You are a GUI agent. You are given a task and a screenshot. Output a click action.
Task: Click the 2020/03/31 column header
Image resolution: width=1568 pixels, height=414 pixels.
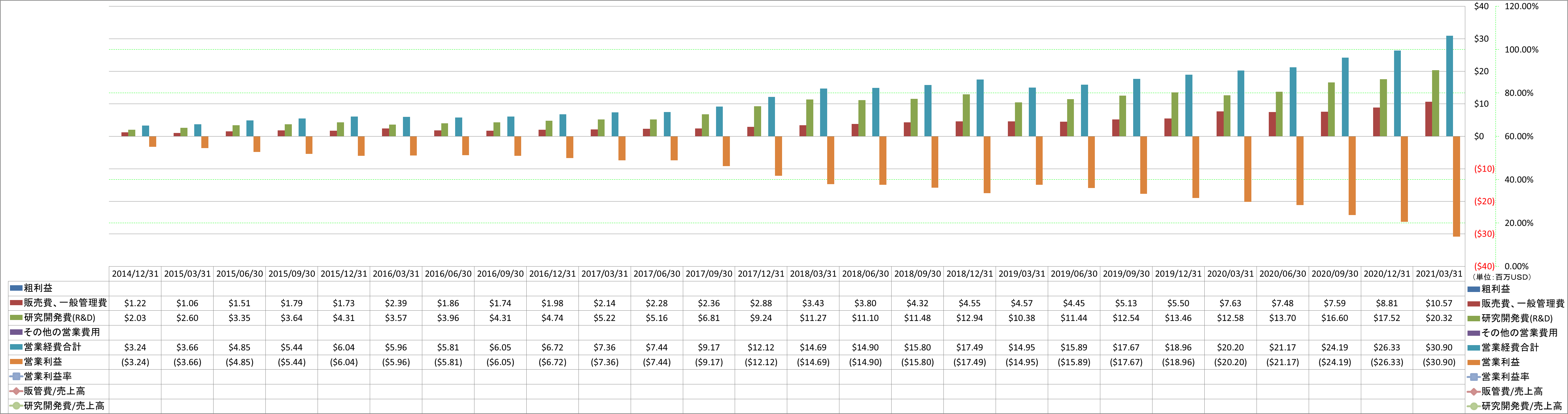point(1230,274)
